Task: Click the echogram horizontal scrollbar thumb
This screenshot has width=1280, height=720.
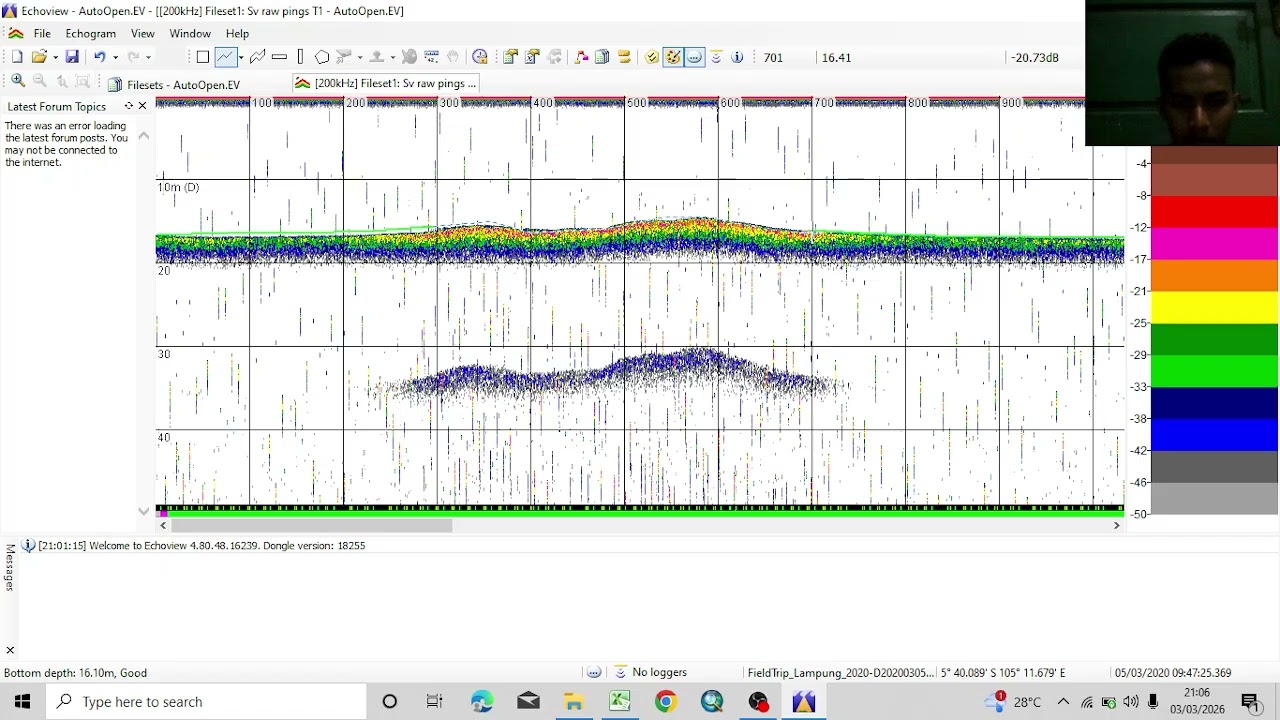Action: tap(311, 525)
